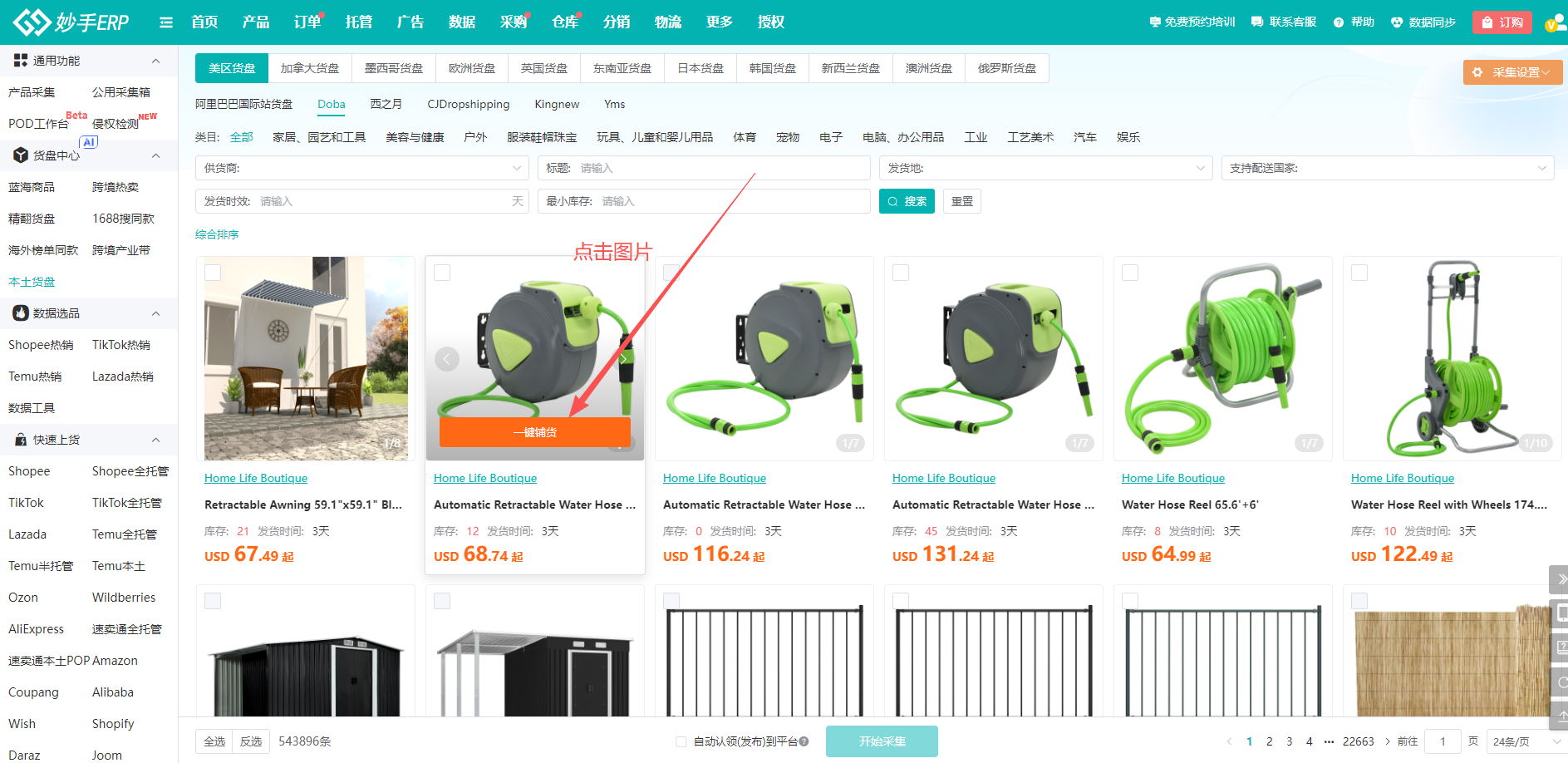The width and height of the screenshot is (1568, 763).
Task: Open the 蓝海商品 sidebar link
Action: coord(32,187)
